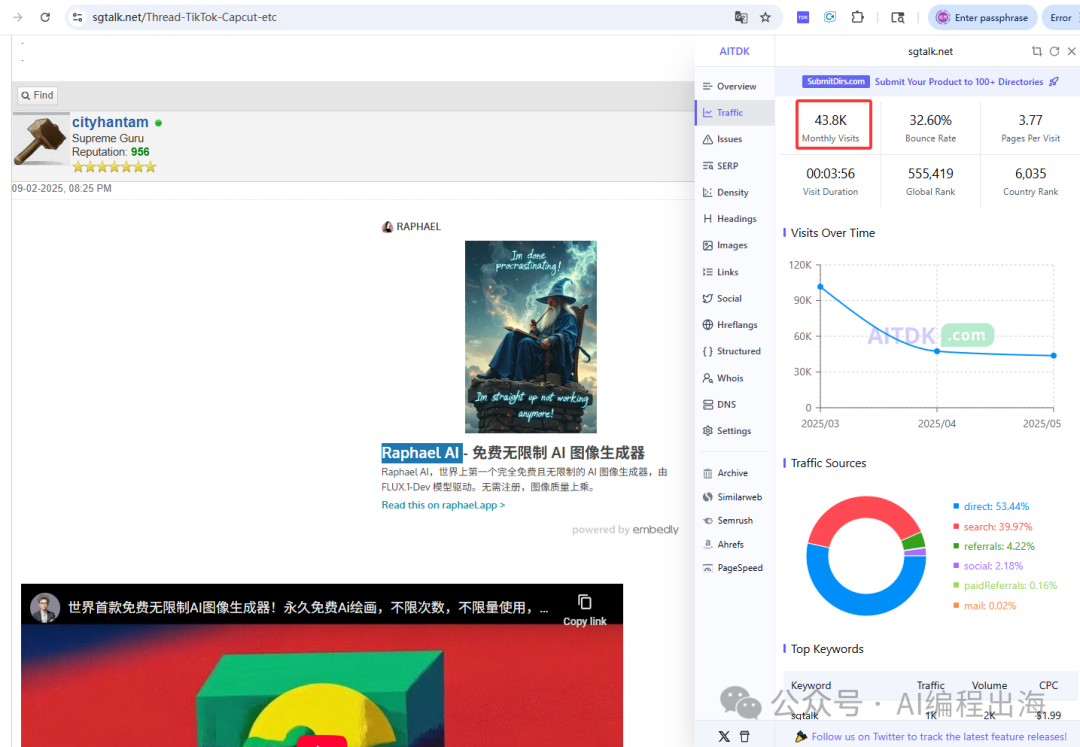Click the Error button in toolbar
Image resolution: width=1080 pixels, height=747 pixels.
click(1061, 17)
